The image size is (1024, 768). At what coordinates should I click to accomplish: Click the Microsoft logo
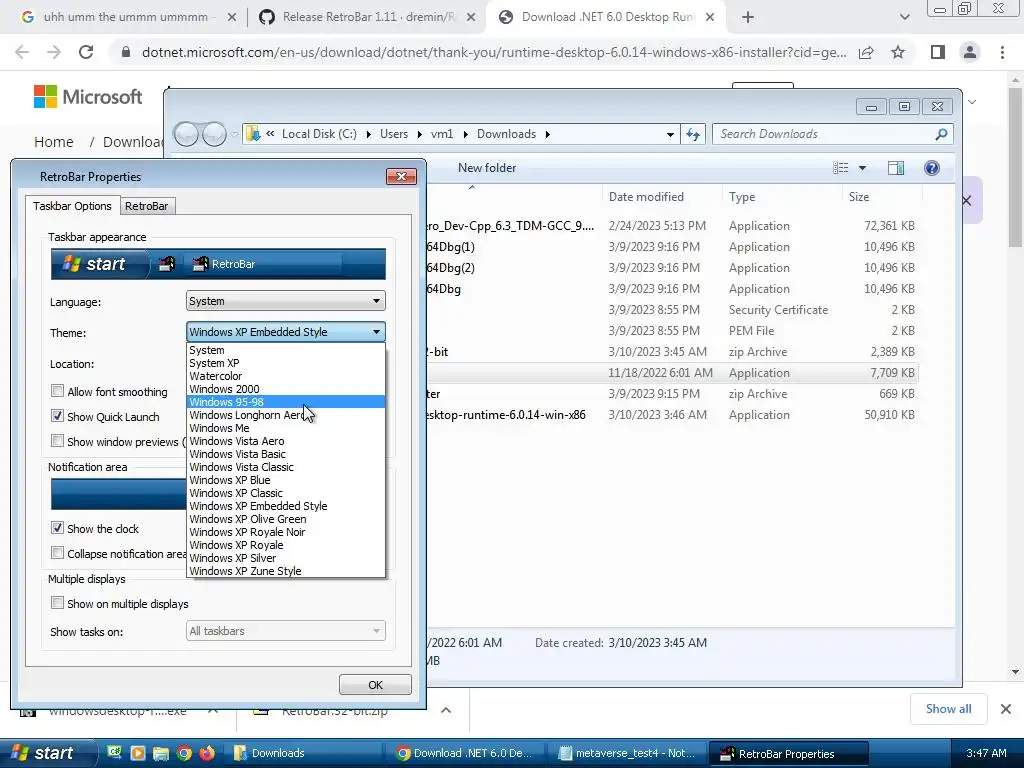(x=88, y=97)
